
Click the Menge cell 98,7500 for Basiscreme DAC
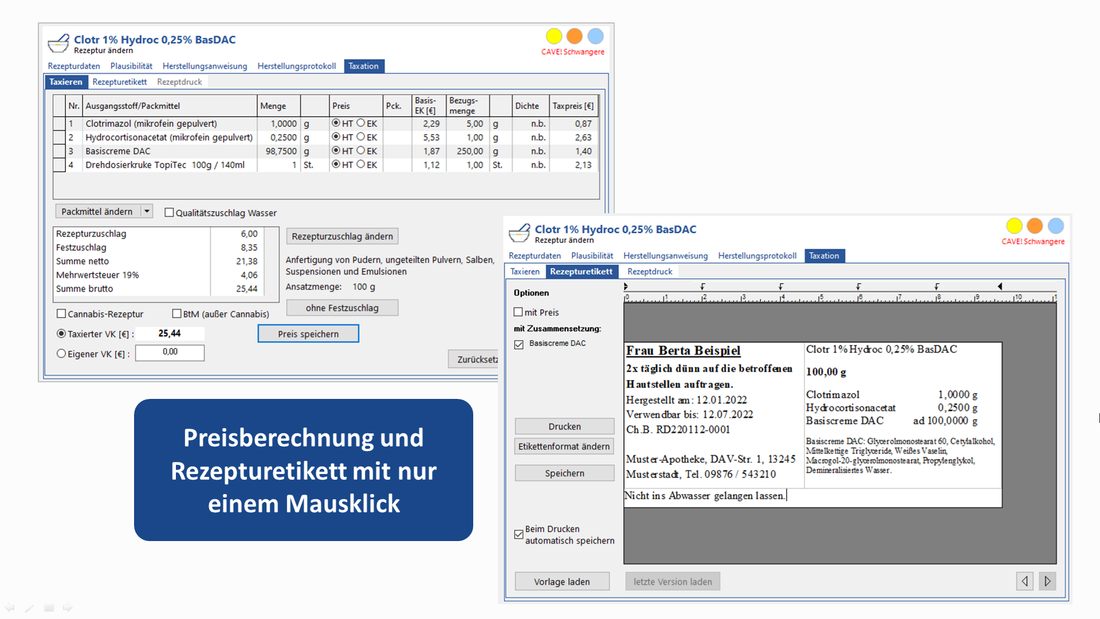[279, 151]
